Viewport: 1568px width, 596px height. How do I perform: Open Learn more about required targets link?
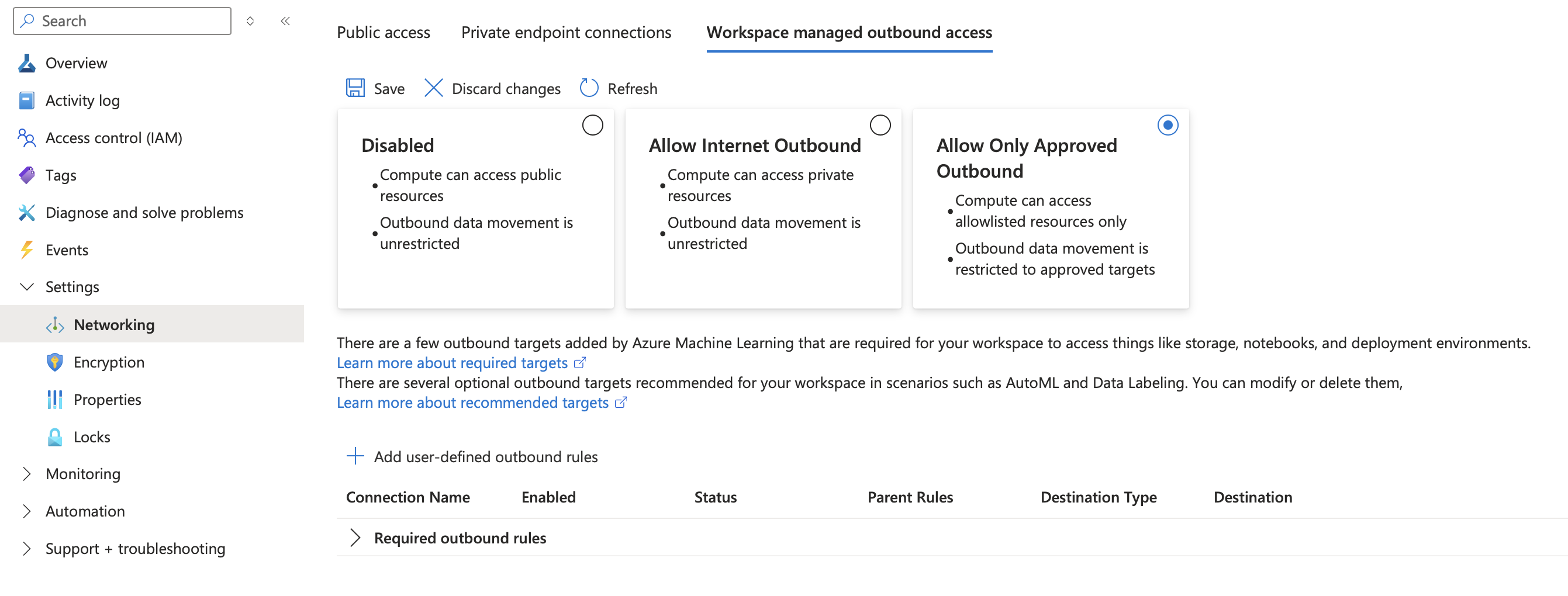(x=453, y=363)
